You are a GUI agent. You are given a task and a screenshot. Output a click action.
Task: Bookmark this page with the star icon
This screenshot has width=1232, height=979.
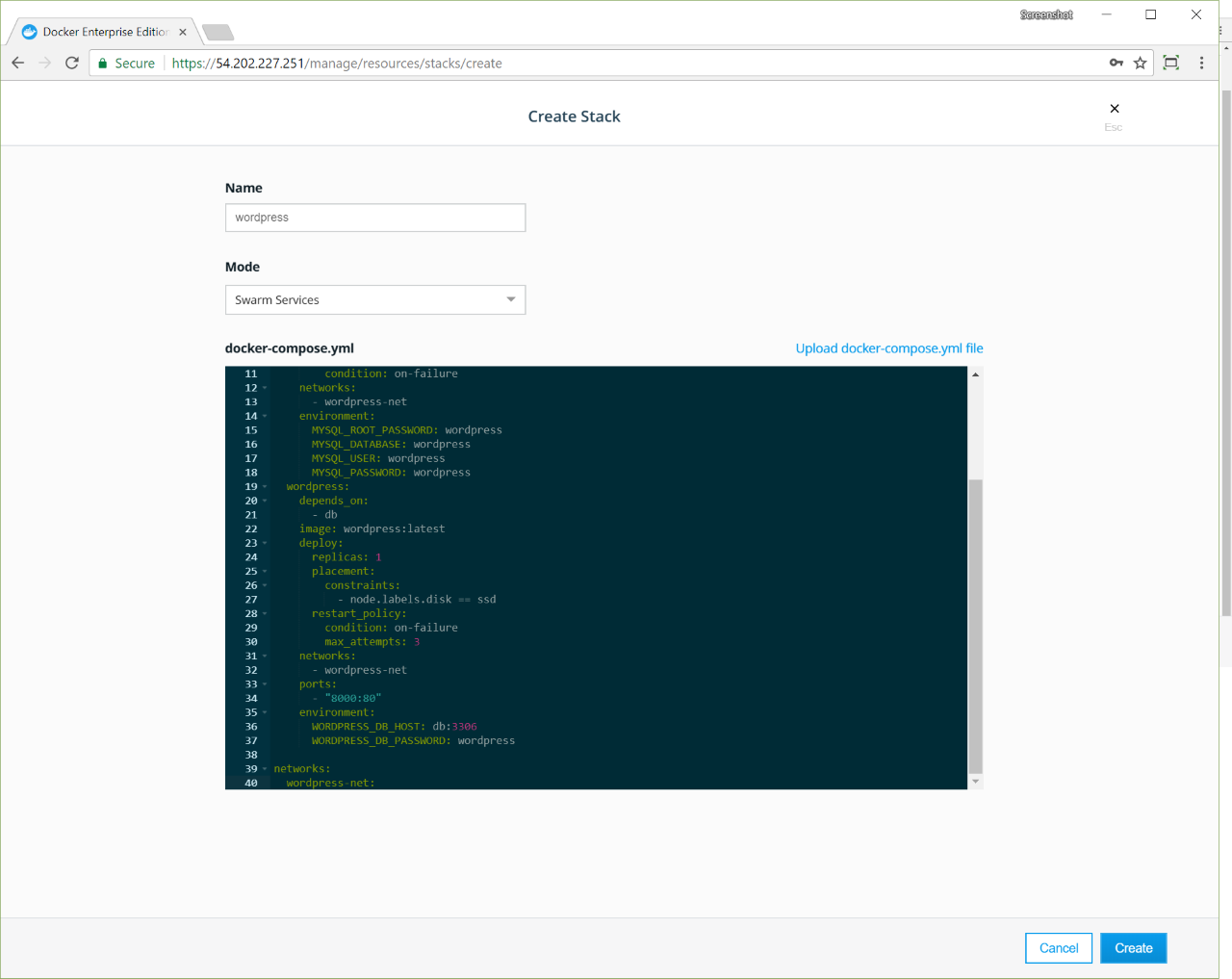(1141, 63)
